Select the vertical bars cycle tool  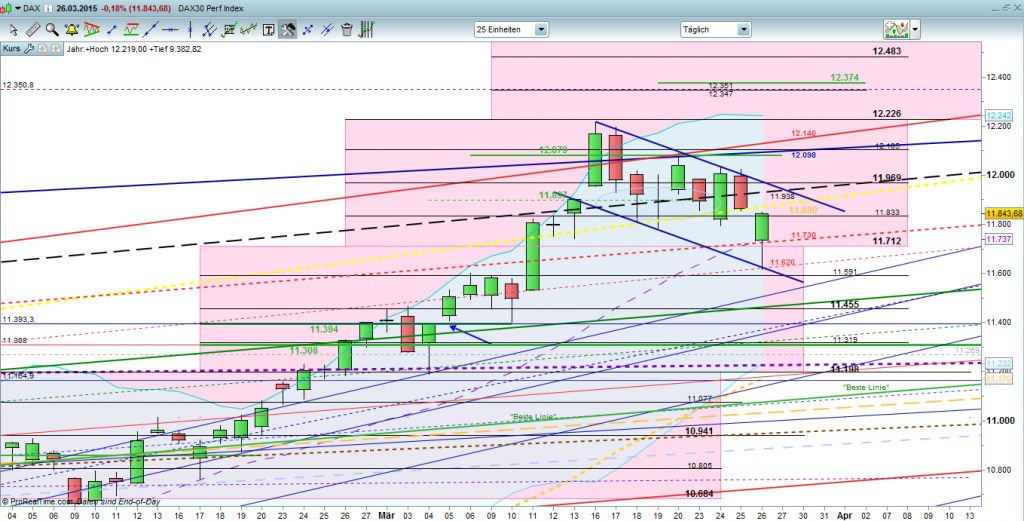coord(367,29)
